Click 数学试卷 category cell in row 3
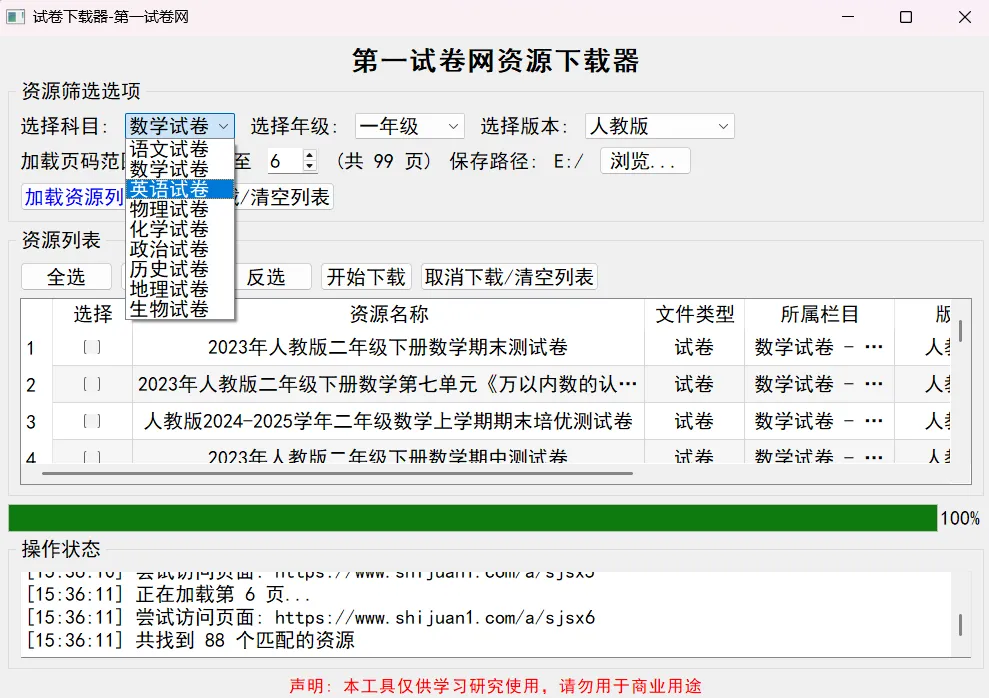Image resolution: width=989 pixels, height=698 pixels. point(819,421)
